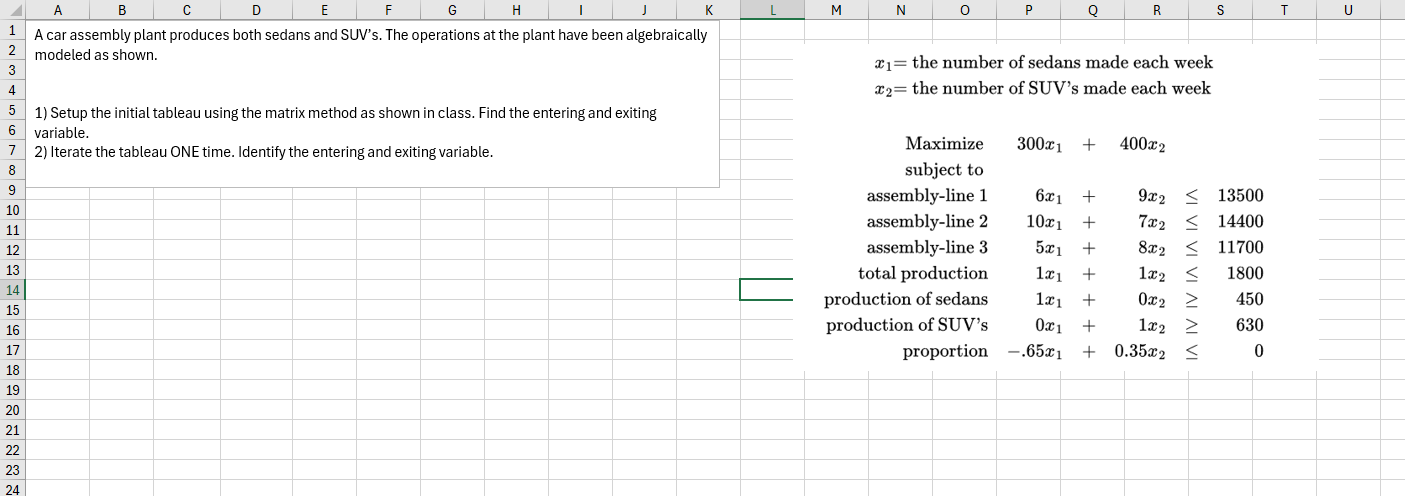Click right-hand value 14400
Viewport: 1405px width, 496px height.
click(1240, 222)
